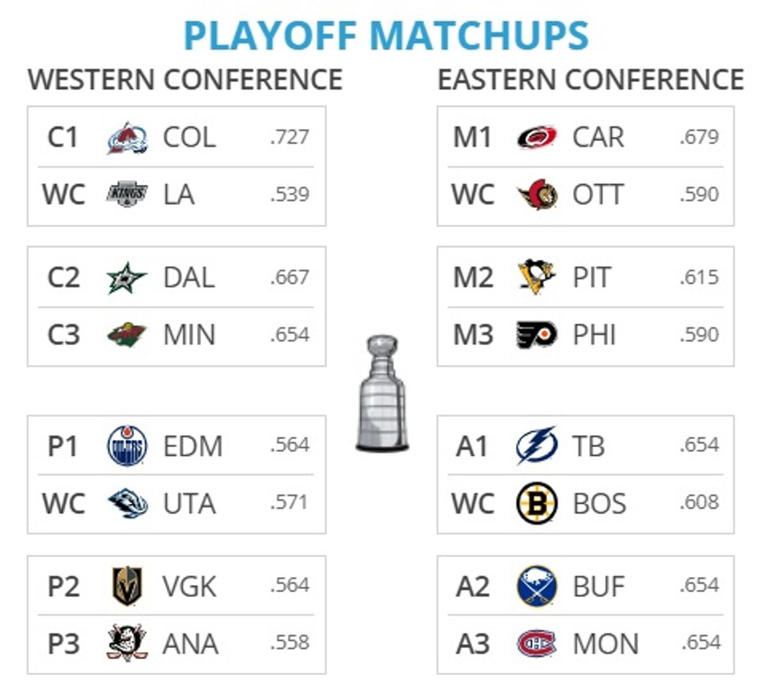Click the Vegas Golden Knights logo
This screenshot has height=698, width=768.
click(x=127, y=586)
